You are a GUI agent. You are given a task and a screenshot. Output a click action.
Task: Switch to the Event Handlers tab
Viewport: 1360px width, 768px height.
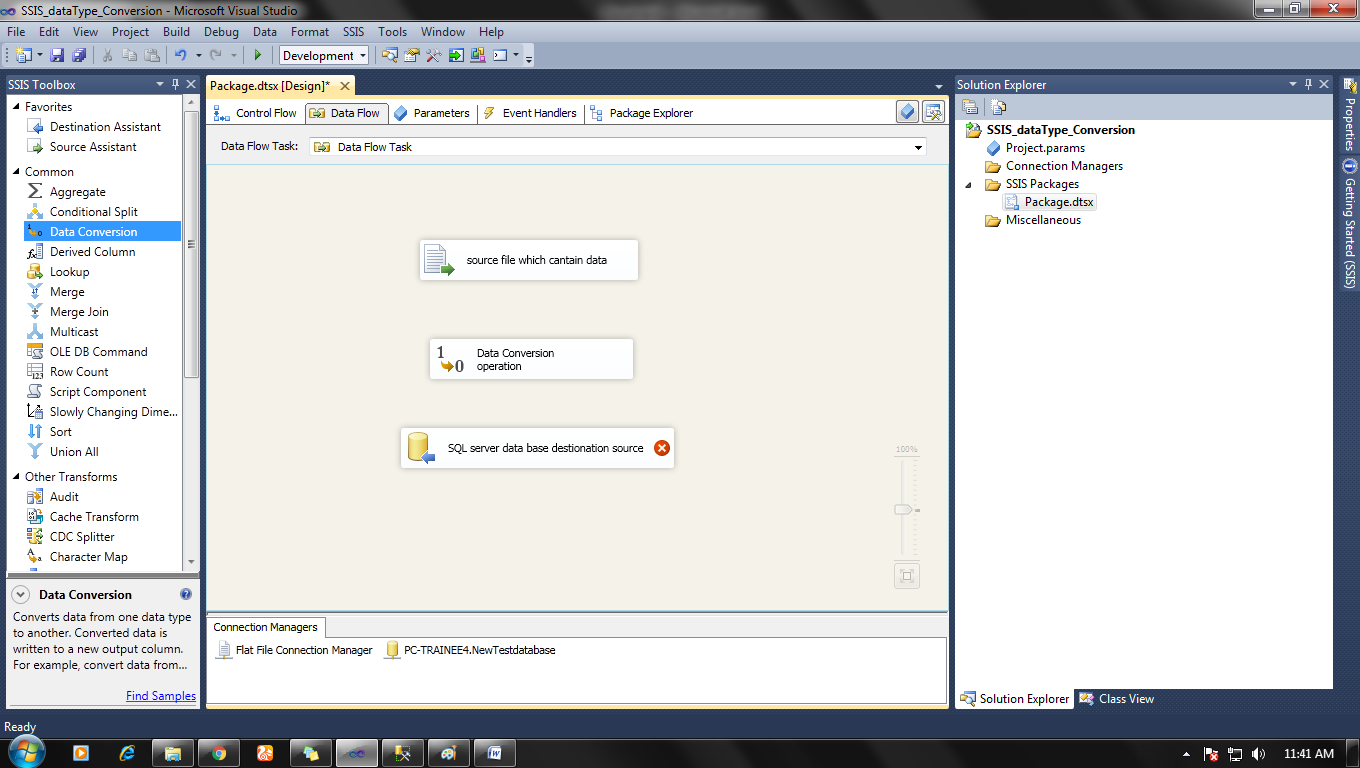(x=530, y=113)
